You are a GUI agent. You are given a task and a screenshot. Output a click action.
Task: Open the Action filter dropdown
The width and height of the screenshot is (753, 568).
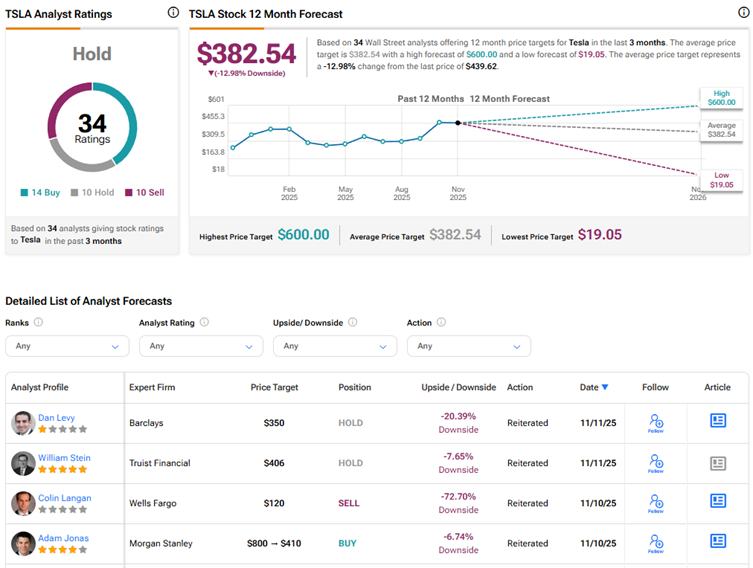468,346
